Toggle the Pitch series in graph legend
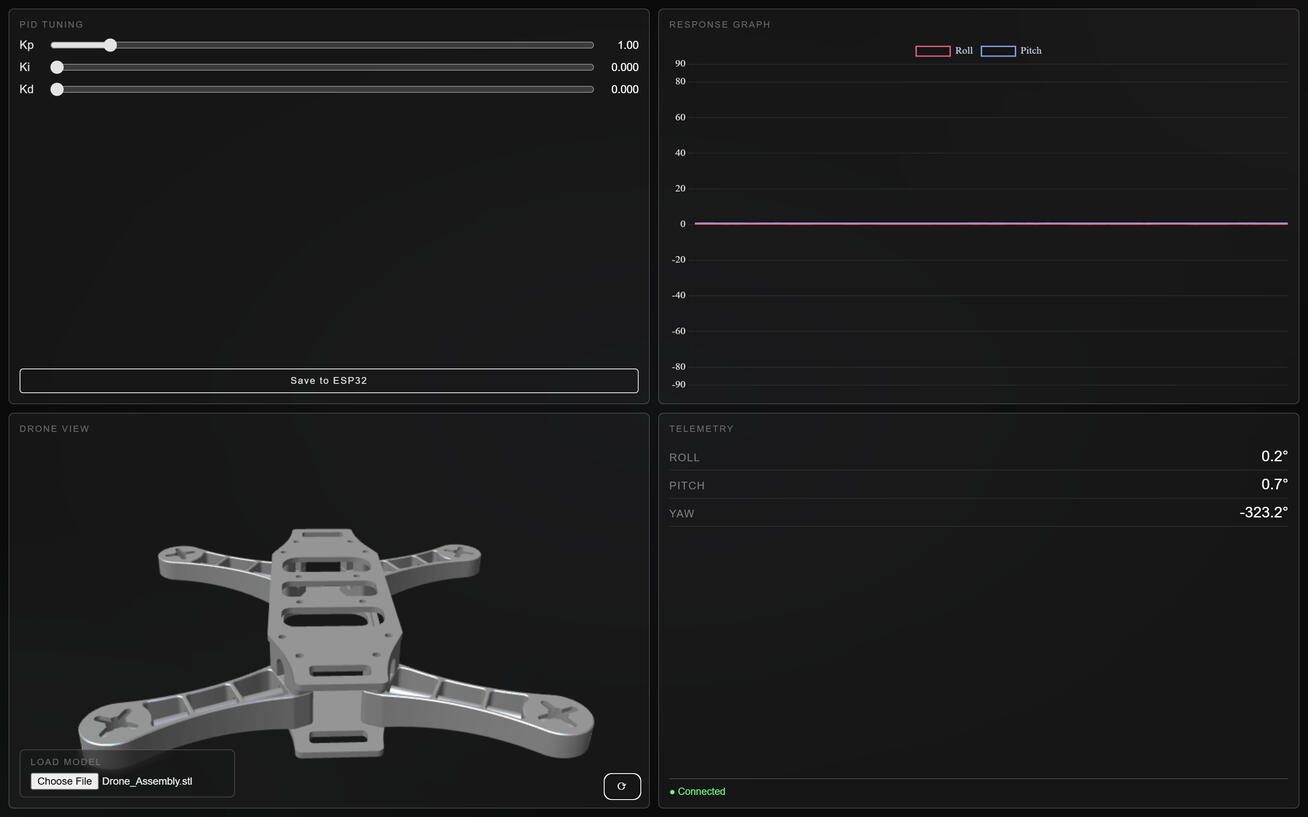1308x817 pixels. (x=1011, y=51)
